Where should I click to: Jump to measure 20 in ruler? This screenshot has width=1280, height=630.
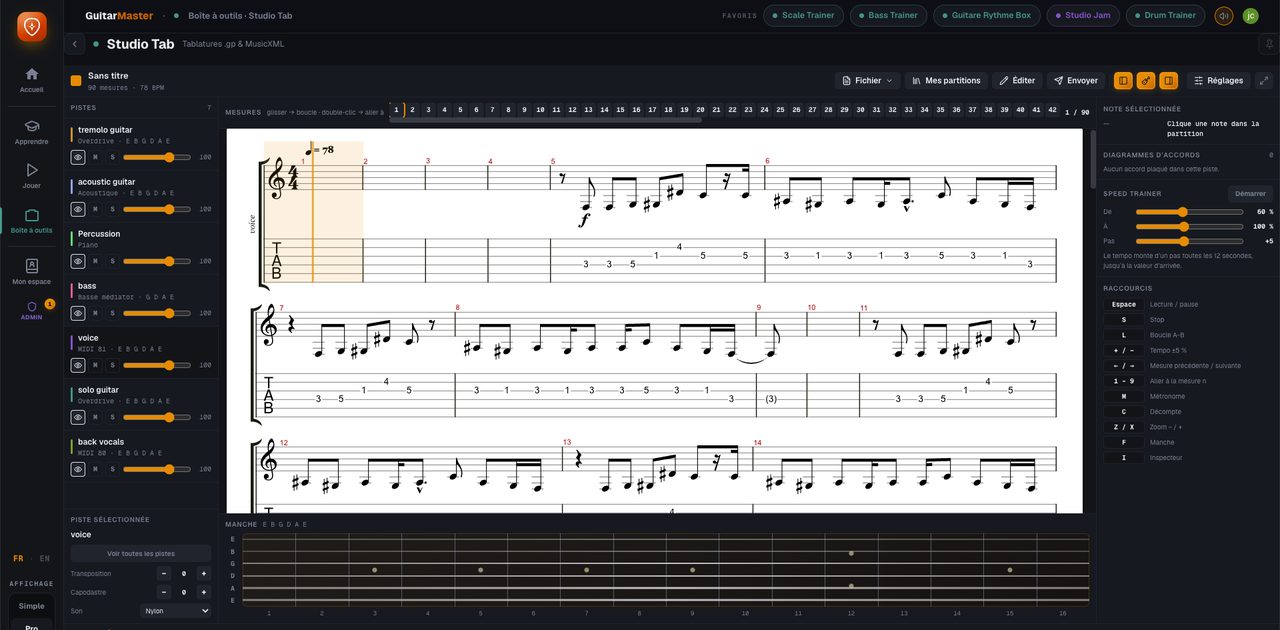tap(700, 110)
